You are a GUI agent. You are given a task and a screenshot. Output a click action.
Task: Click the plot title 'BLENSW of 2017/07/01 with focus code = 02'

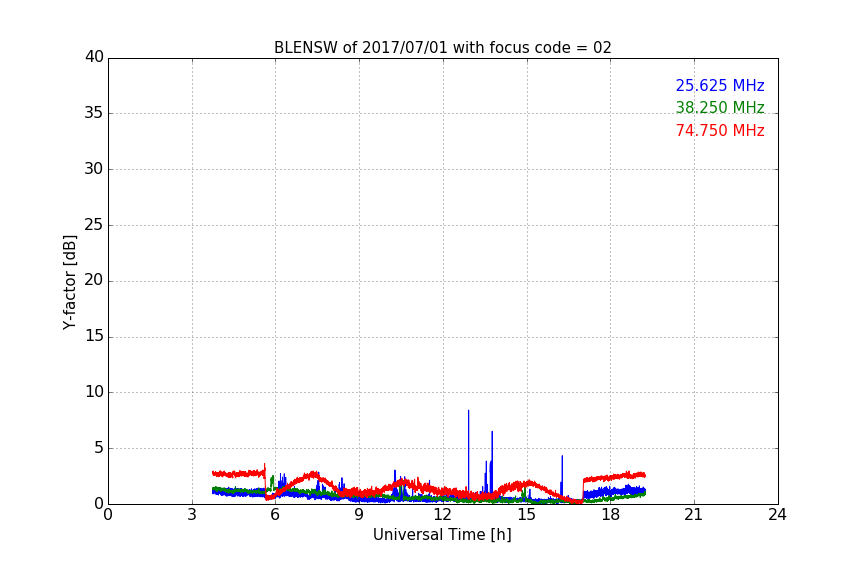(x=442, y=48)
